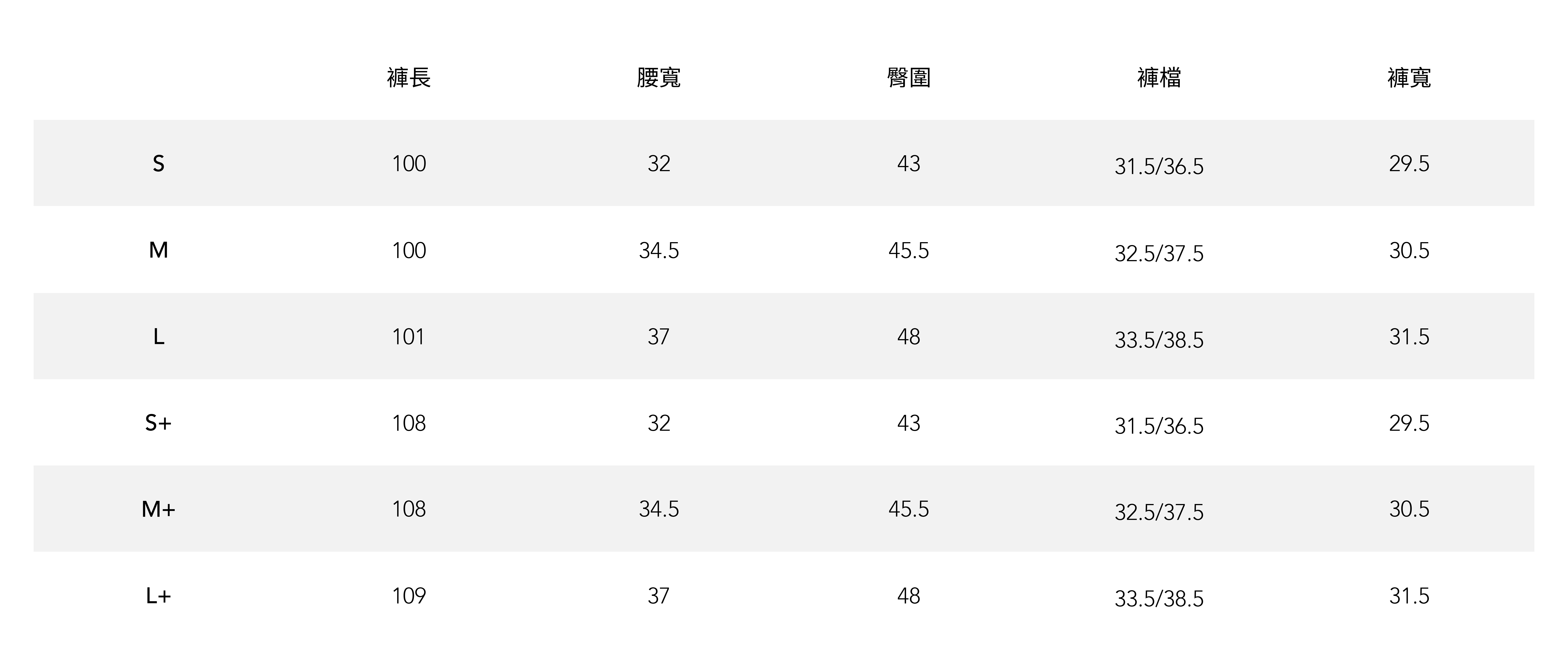
Task: Click the L+ size row label
Action: coord(158,596)
